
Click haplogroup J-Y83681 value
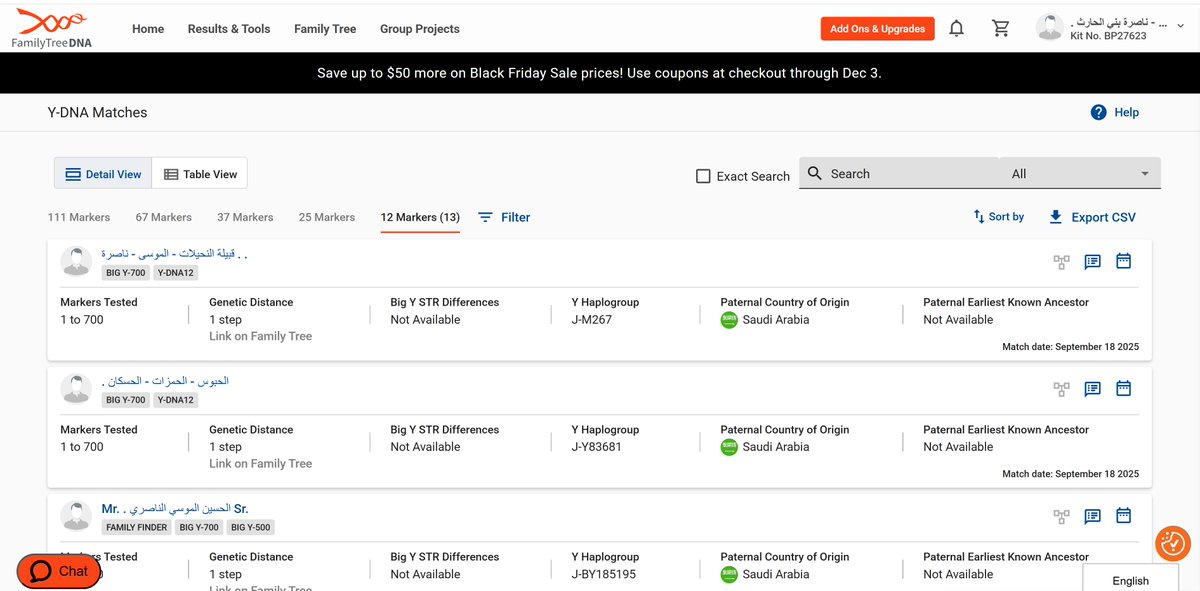pos(597,447)
